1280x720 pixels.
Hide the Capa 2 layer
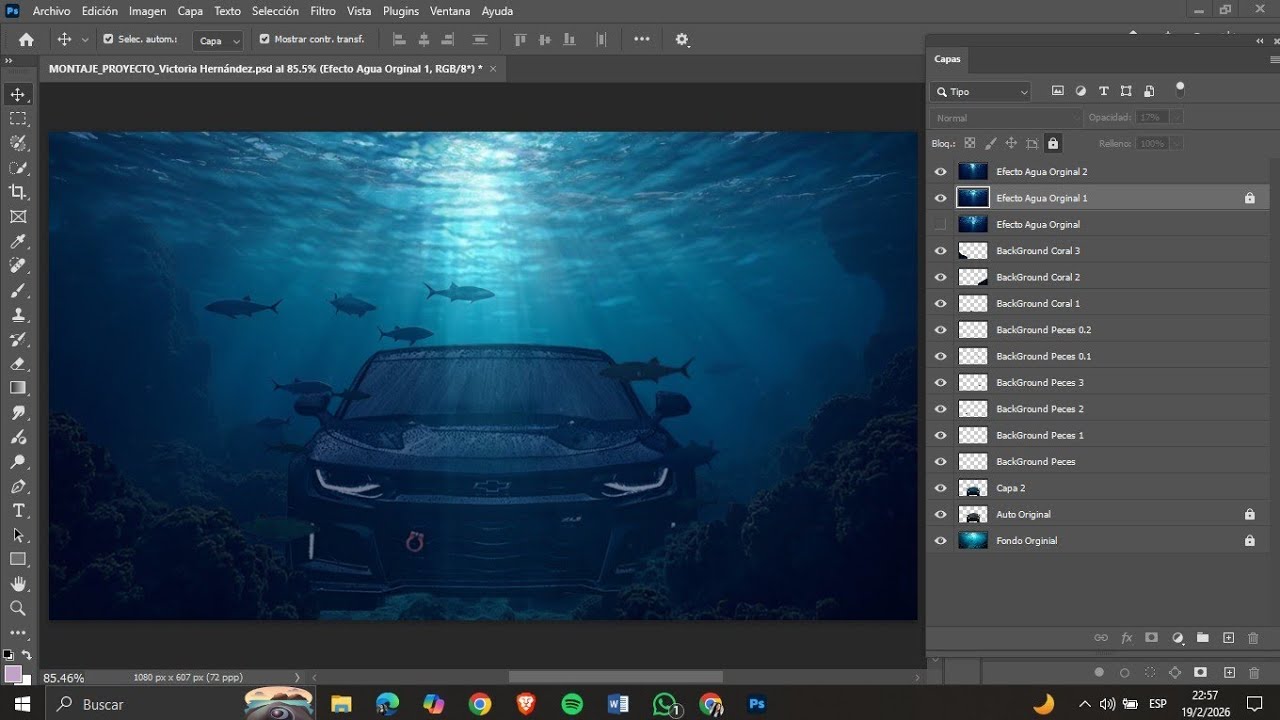pyautogui.click(x=940, y=488)
